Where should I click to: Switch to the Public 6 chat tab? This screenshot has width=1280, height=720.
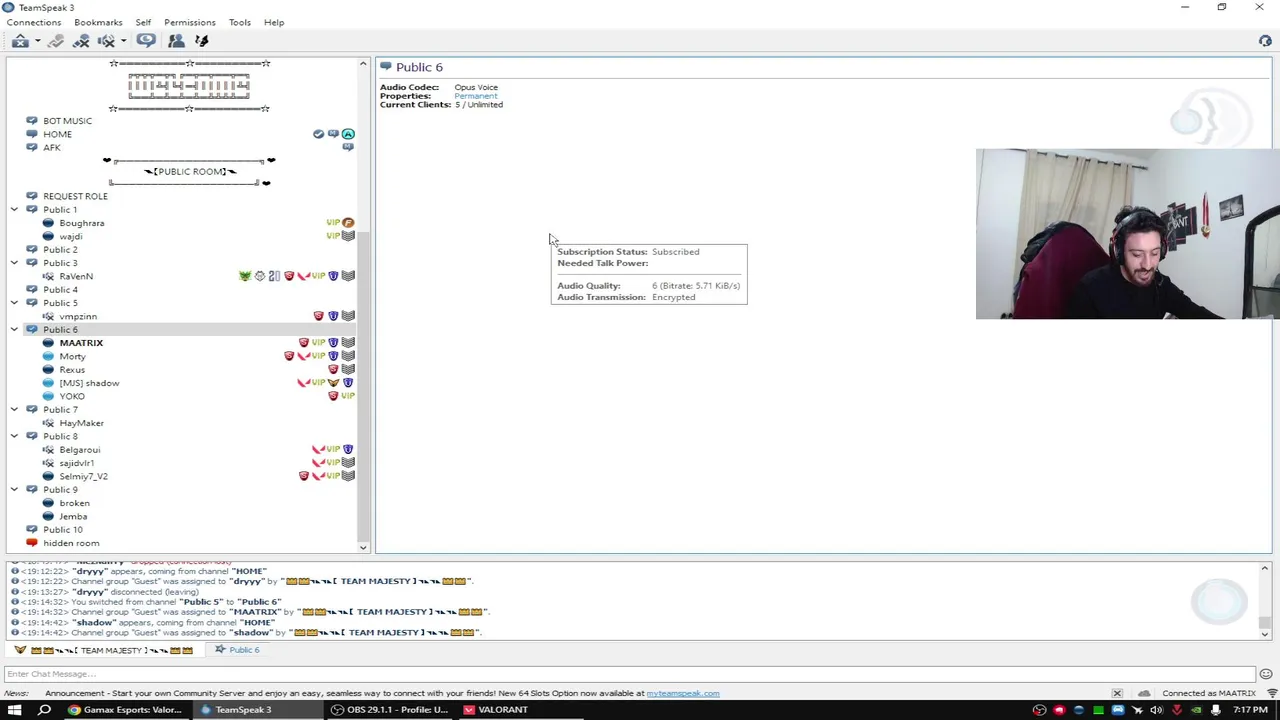pyautogui.click(x=237, y=650)
